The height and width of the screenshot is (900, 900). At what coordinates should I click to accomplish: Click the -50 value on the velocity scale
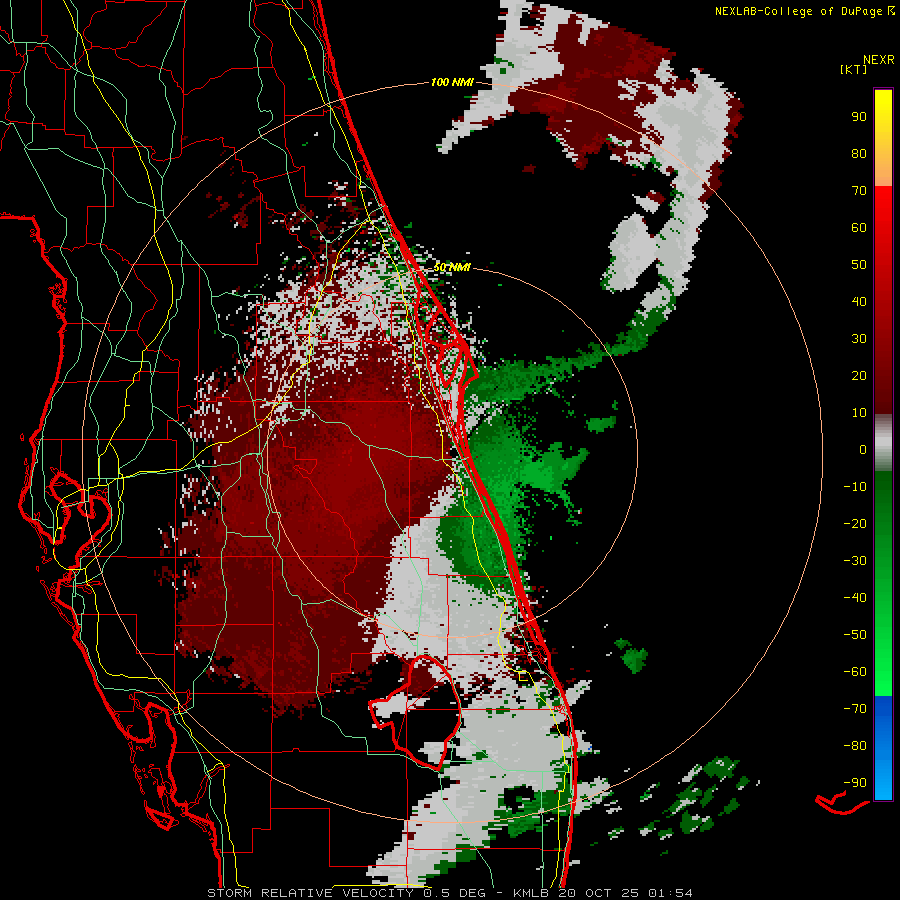[855, 635]
